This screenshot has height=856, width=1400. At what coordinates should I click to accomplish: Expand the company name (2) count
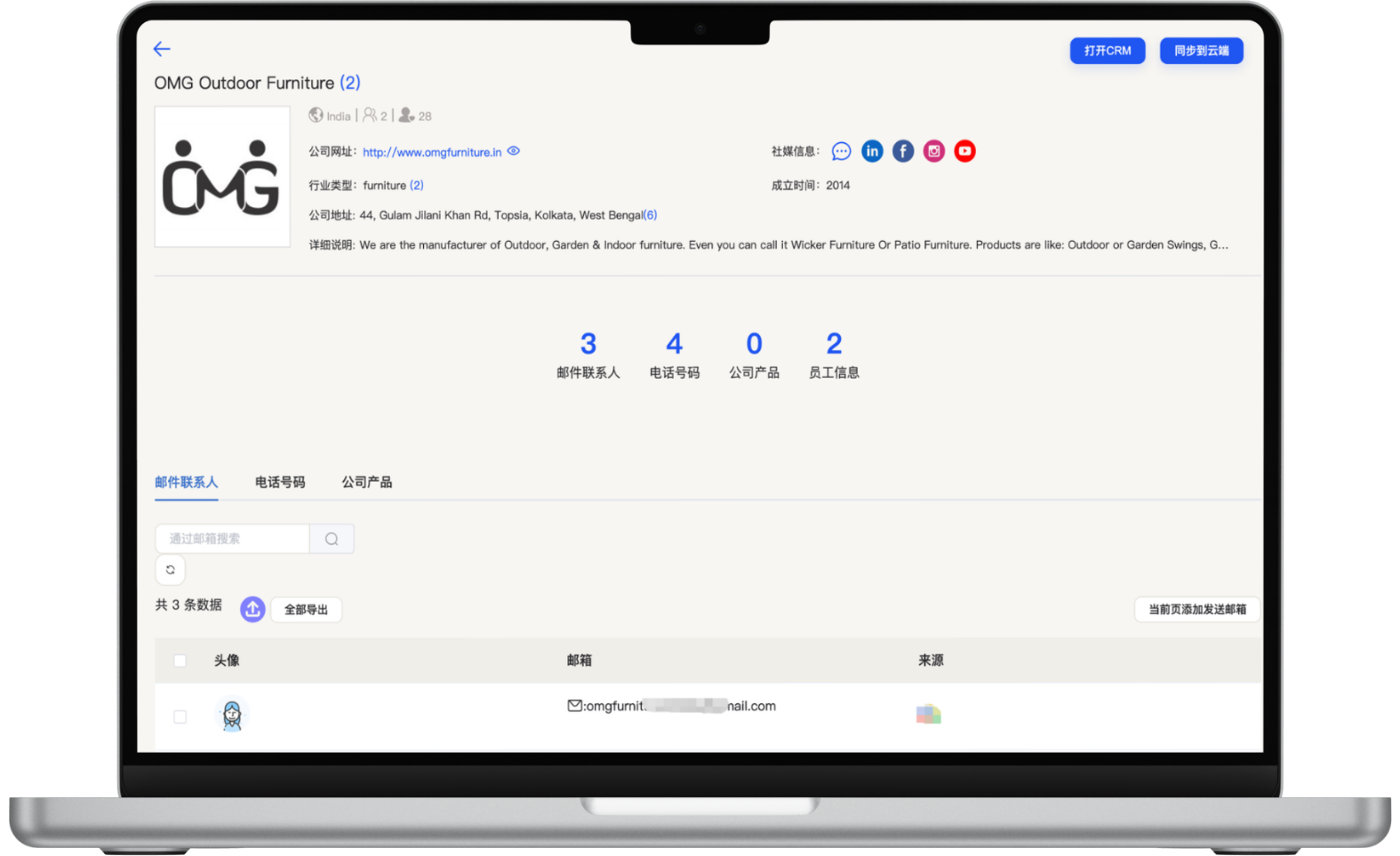350,83
